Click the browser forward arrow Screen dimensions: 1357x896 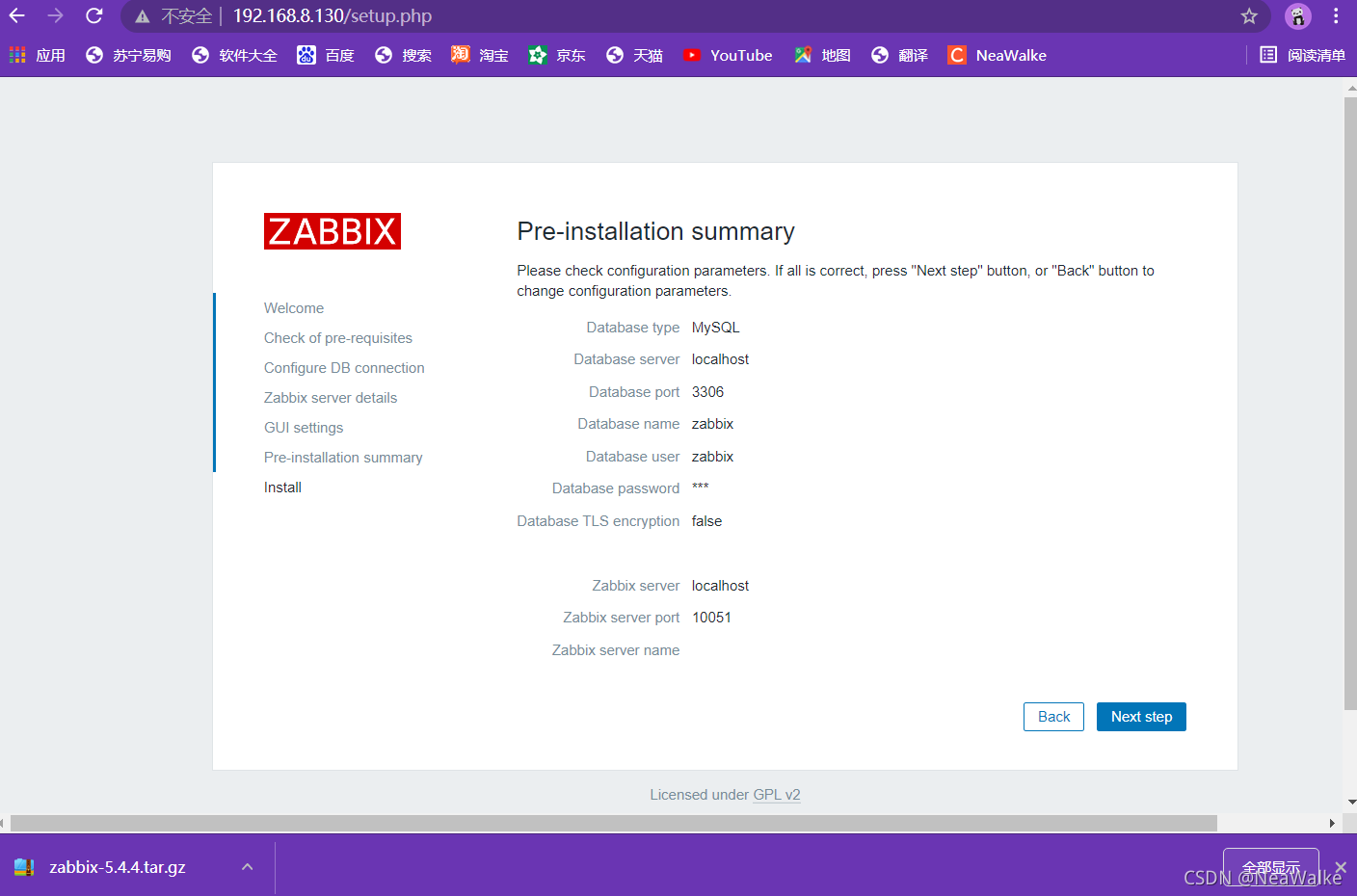(56, 15)
